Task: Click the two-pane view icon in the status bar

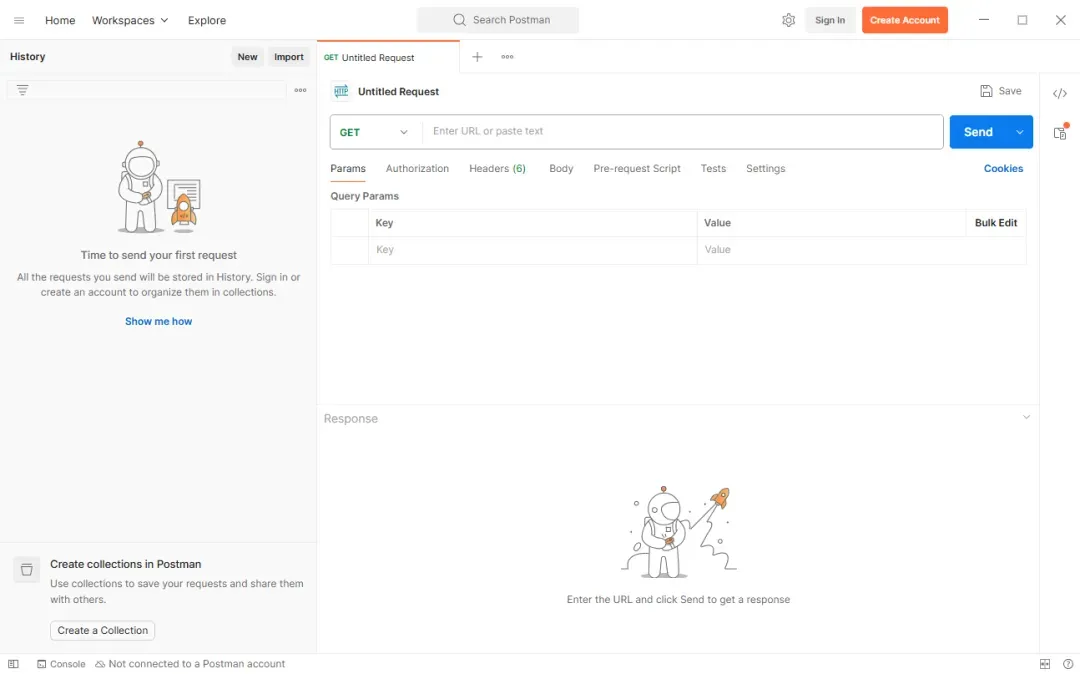Action: tap(1045, 664)
